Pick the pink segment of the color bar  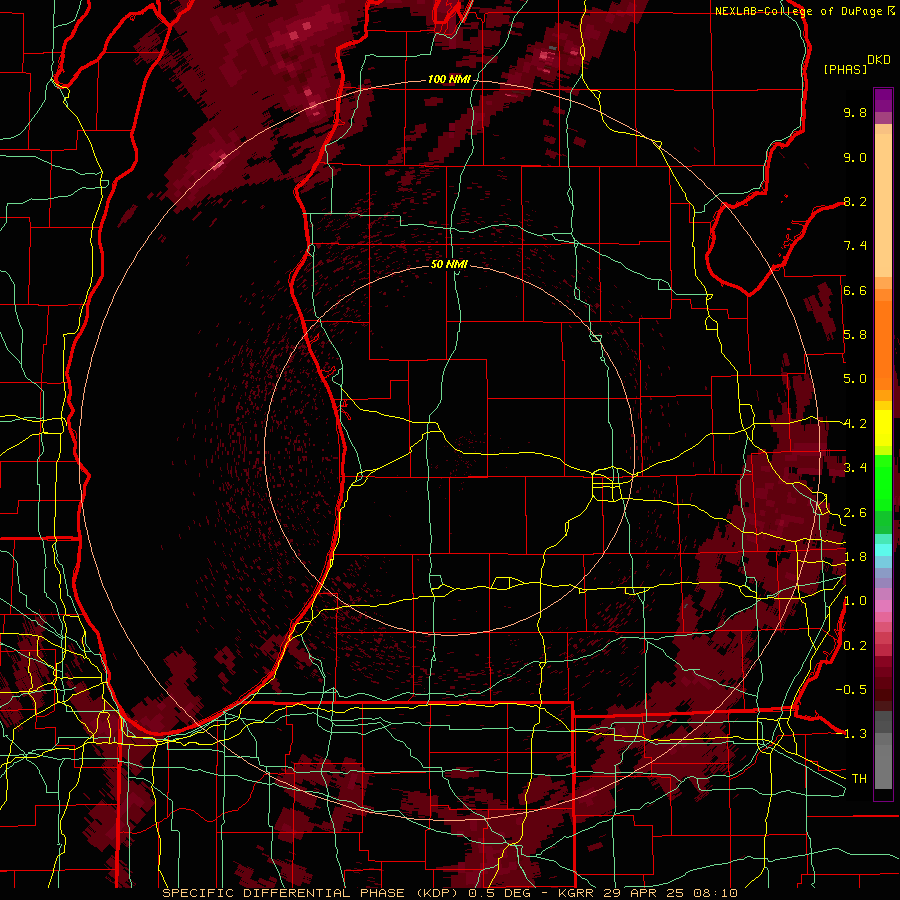click(883, 606)
